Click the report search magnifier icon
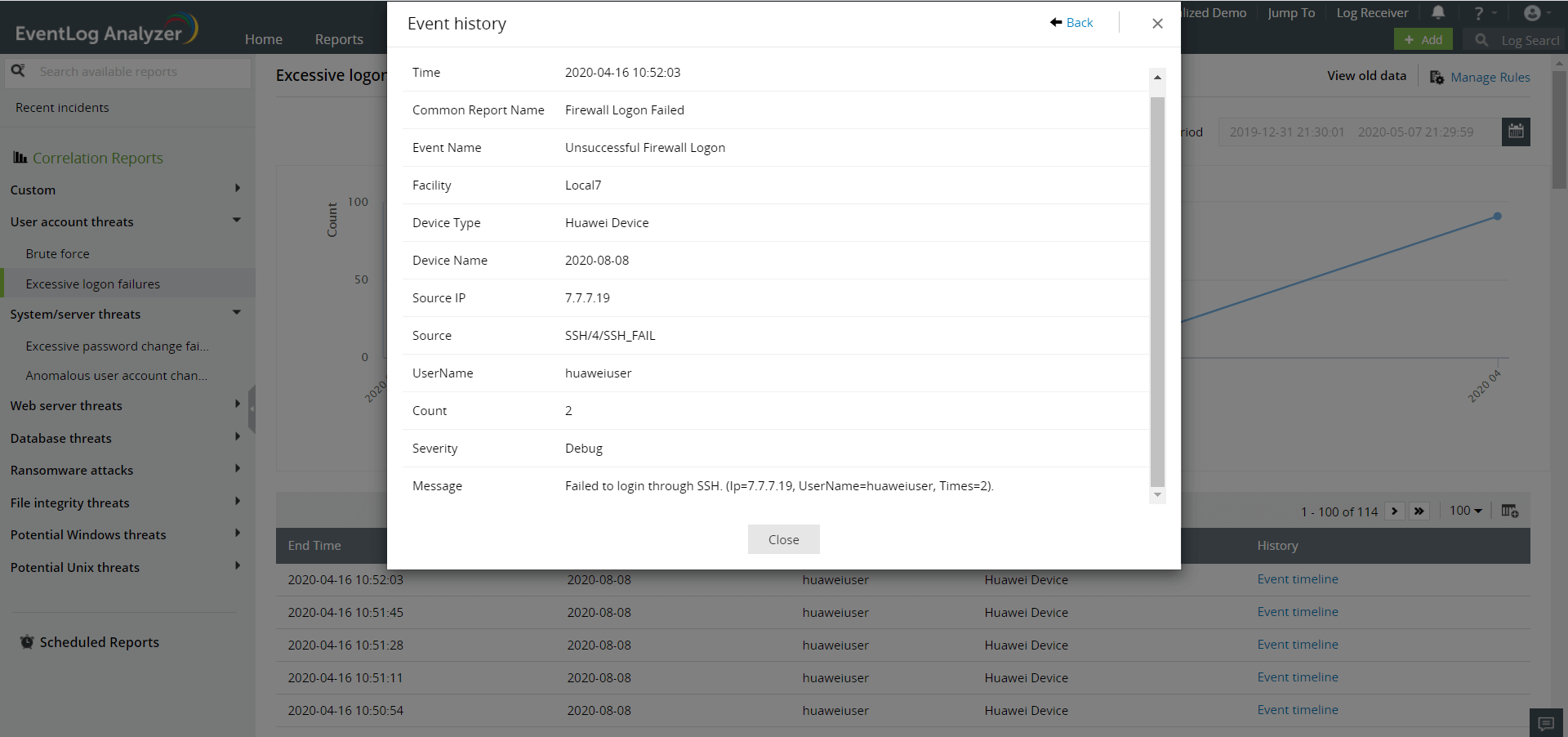 (x=18, y=71)
